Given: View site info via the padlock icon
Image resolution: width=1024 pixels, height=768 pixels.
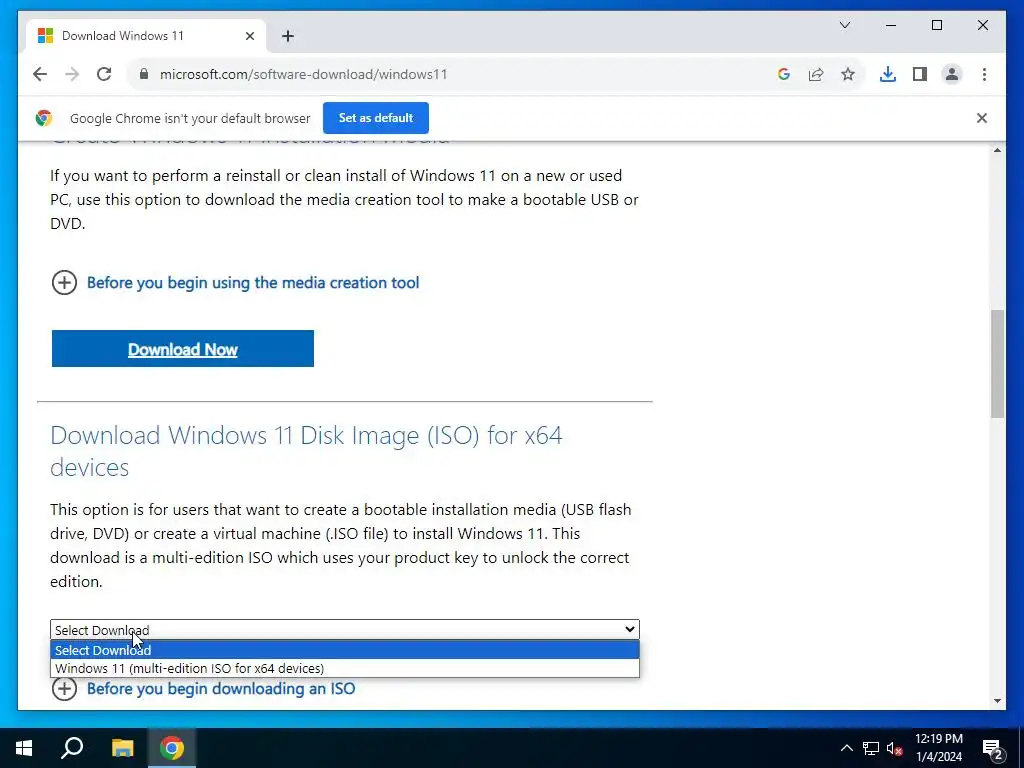Looking at the screenshot, I should click(x=144, y=74).
